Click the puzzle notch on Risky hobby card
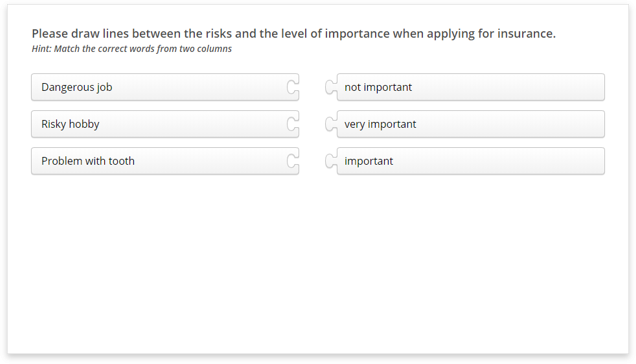The image size is (636, 364). (293, 124)
